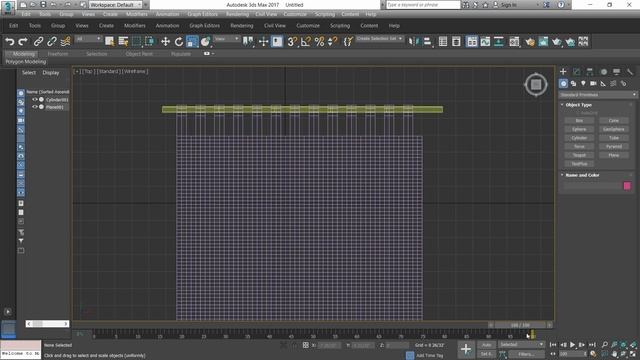The height and width of the screenshot is (360, 640).
Task: Activate the Select and Link tool
Action: 38,41
